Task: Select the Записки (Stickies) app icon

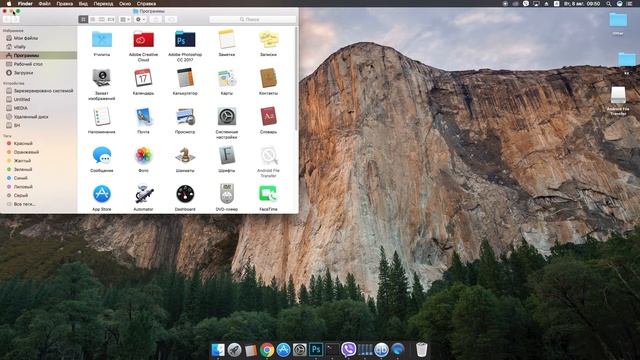Action: 268,39
